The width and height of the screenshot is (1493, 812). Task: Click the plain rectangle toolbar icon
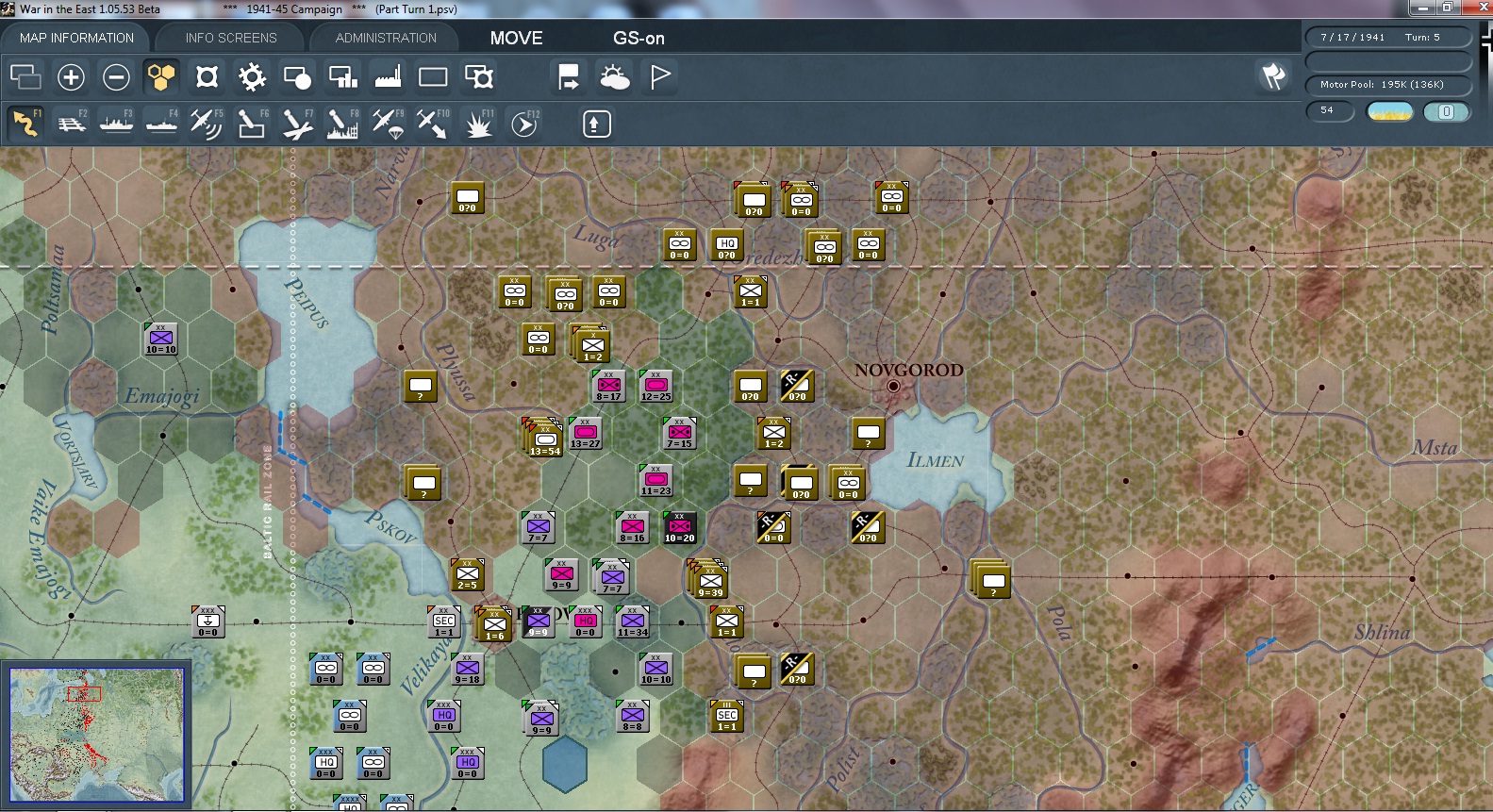(x=433, y=76)
